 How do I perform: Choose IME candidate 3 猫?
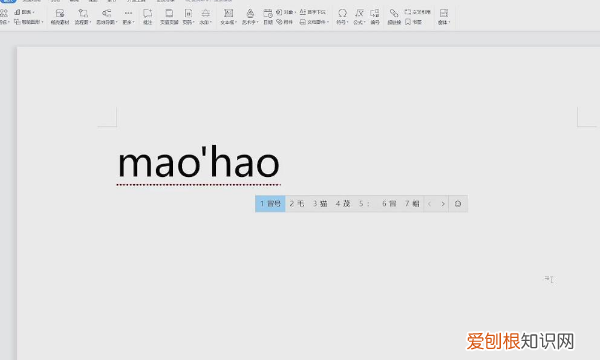coord(320,204)
